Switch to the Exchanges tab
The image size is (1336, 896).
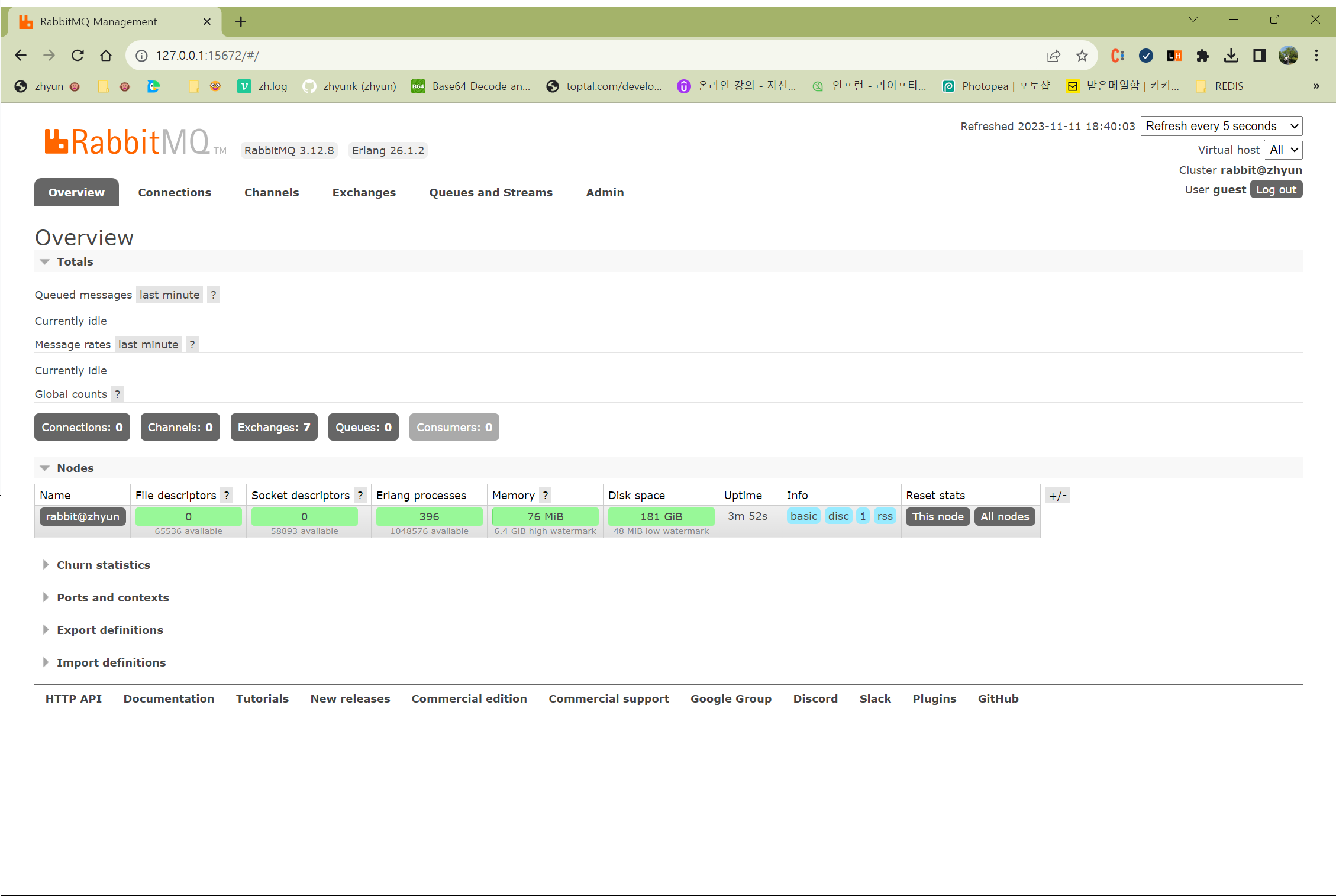(364, 192)
